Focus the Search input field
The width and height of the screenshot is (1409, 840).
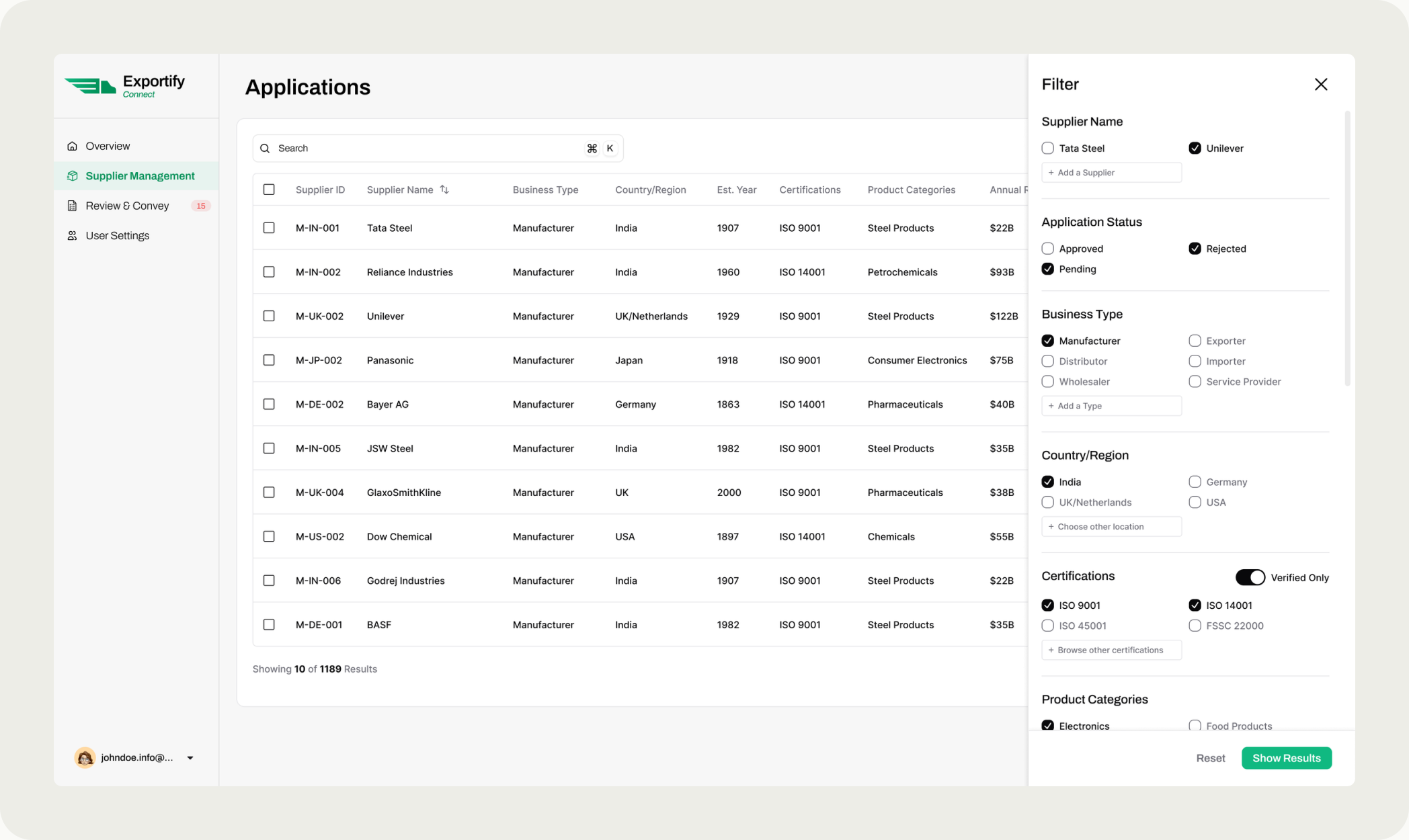click(438, 149)
